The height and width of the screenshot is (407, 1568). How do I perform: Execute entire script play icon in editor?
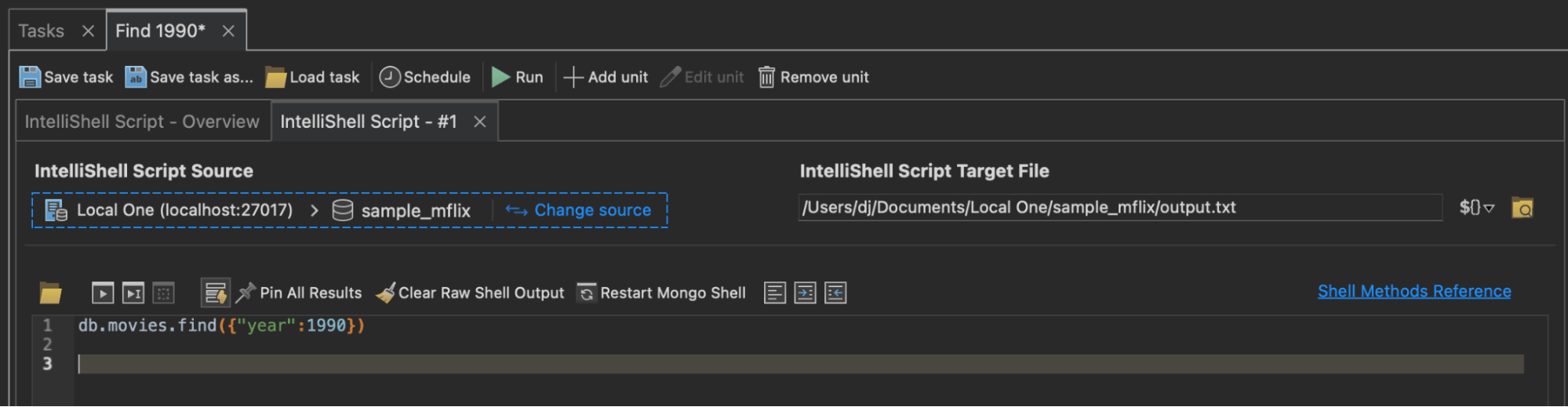[103, 293]
